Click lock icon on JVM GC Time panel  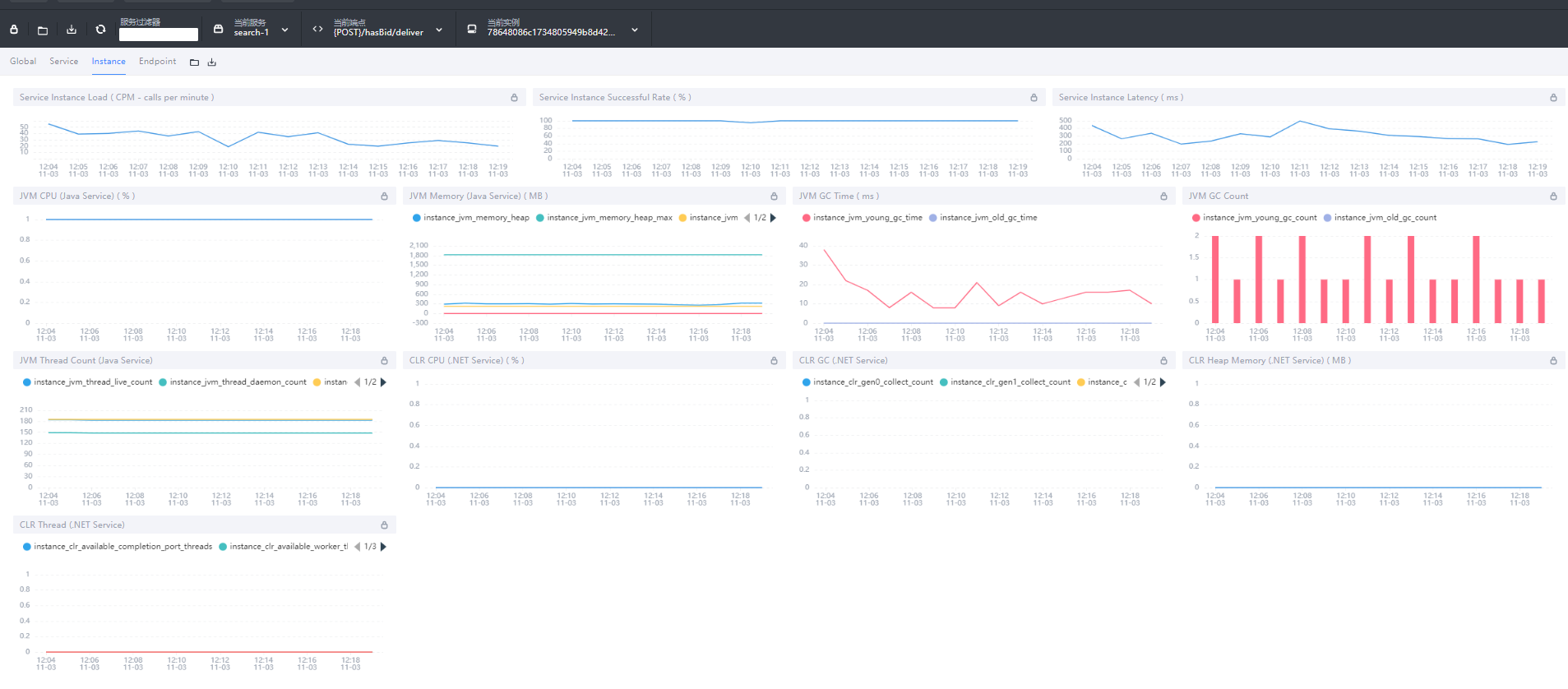tap(1163, 197)
